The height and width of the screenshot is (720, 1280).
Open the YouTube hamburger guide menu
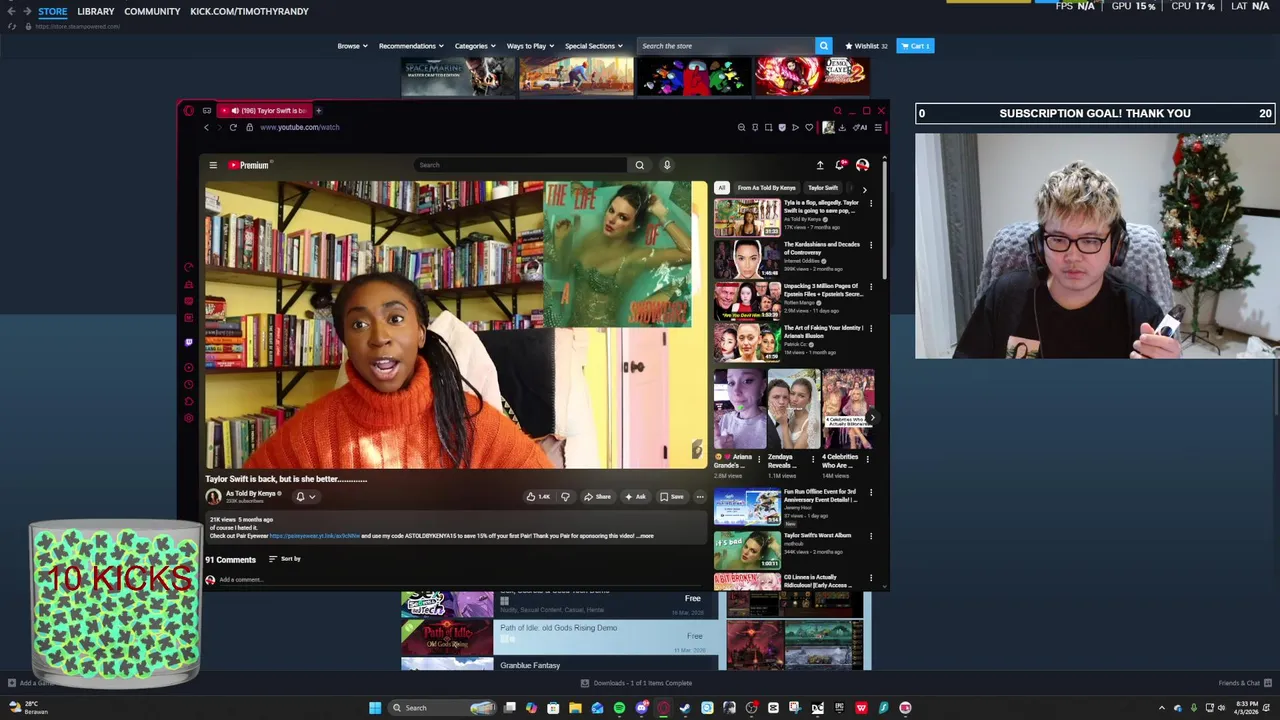coord(213,165)
